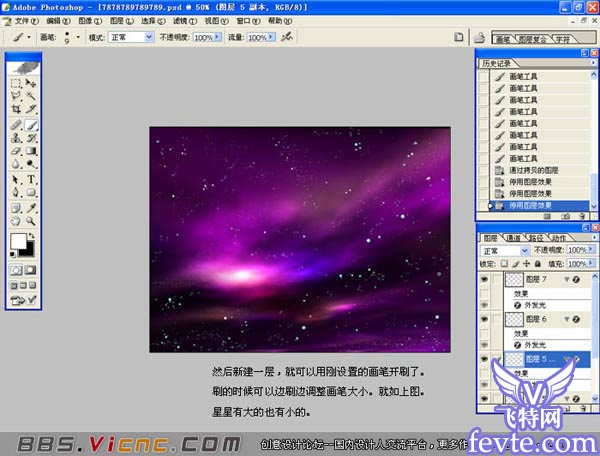600x456 pixels.
Task: Activate the Type (T) tool
Action: pos(31,179)
